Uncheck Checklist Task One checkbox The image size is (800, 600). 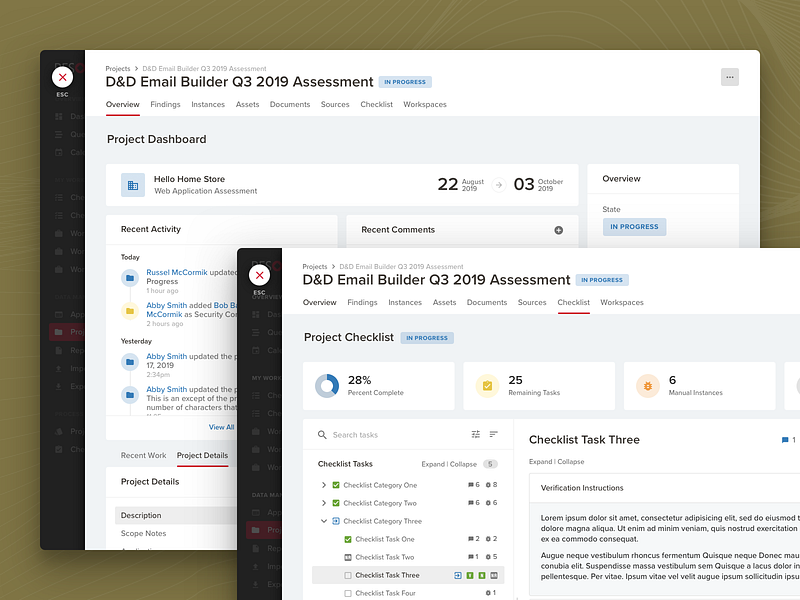(348, 539)
